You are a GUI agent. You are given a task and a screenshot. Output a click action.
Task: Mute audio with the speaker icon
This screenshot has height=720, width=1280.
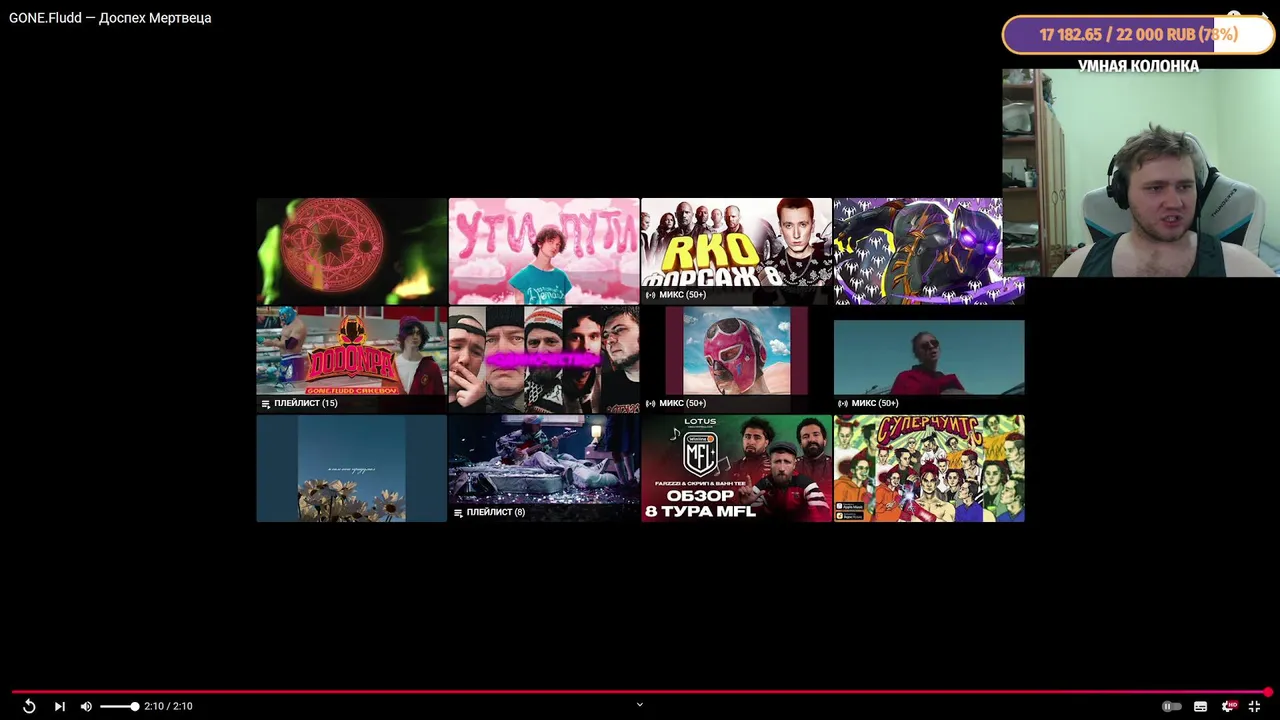tap(86, 706)
